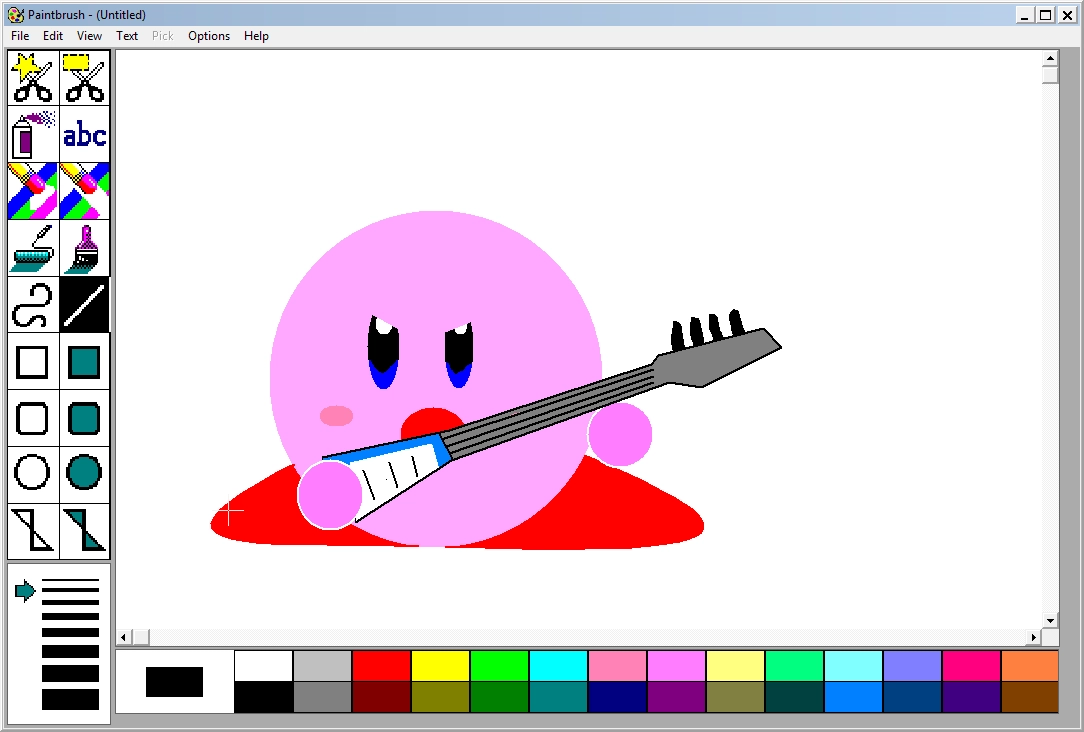Image resolution: width=1084 pixels, height=732 pixels.
Task: Select the teal swatch below cyan
Action: point(559,697)
